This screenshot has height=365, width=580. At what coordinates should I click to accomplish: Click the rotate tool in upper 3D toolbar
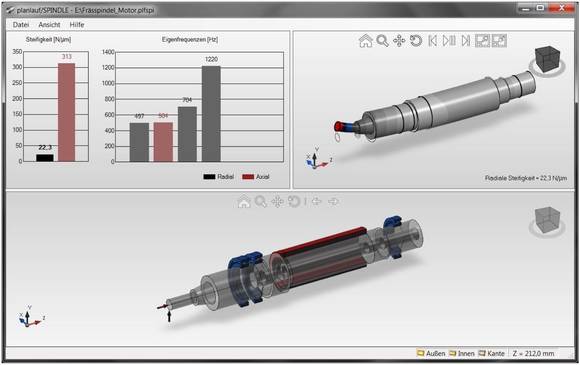pos(416,41)
